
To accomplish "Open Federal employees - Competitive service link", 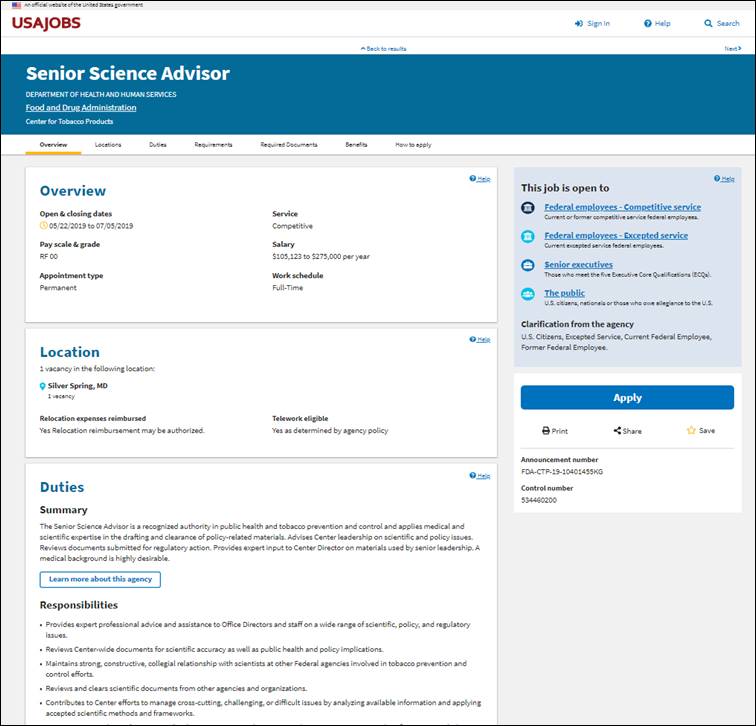I will tap(622, 207).
